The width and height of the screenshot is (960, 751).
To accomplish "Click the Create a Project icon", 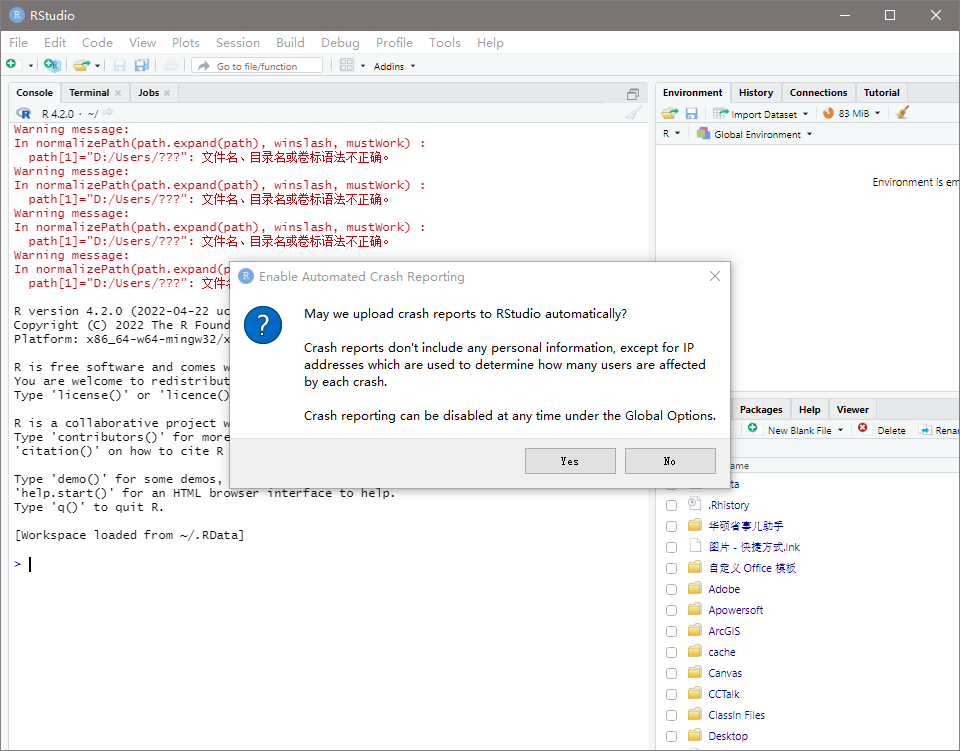I will click(52, 65).
